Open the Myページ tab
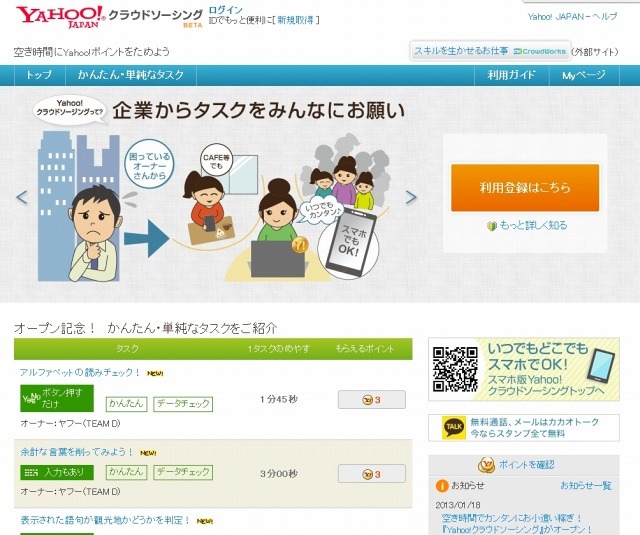This screenshot has width=640, height=535. [584, 75]
